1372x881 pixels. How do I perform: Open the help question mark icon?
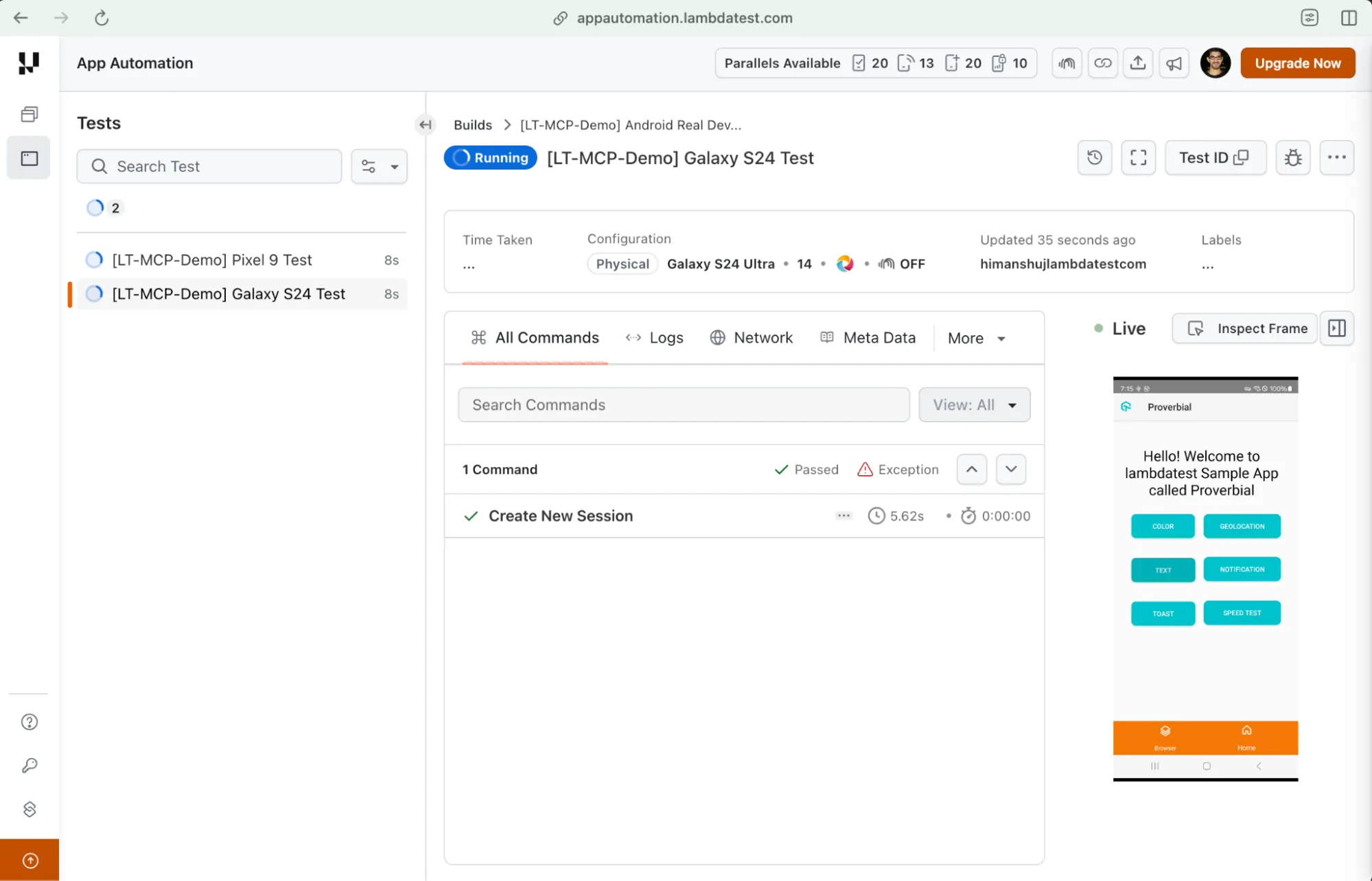click(30, 722)
